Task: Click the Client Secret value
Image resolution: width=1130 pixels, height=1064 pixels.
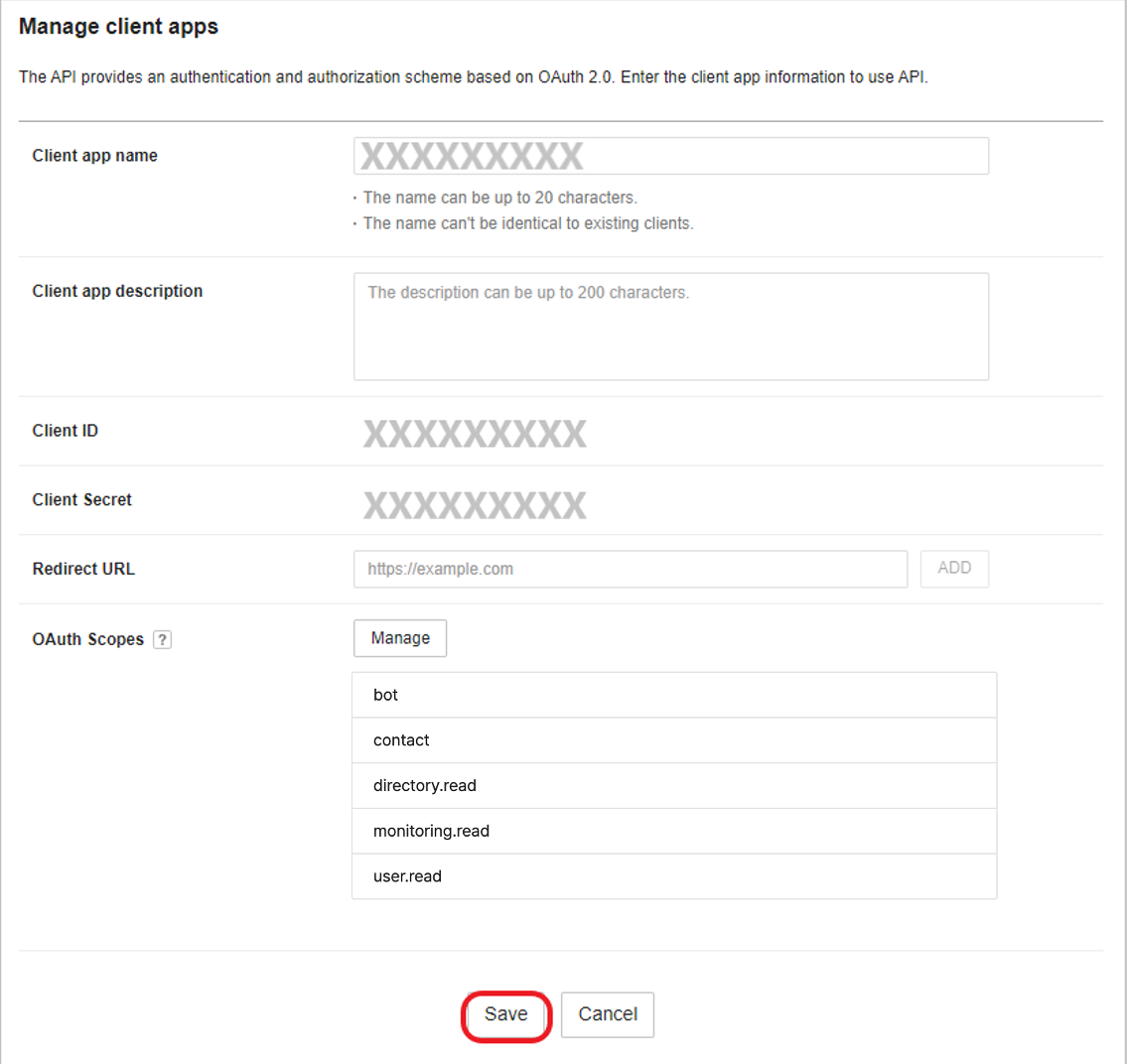Action: [x=475, y=505]
